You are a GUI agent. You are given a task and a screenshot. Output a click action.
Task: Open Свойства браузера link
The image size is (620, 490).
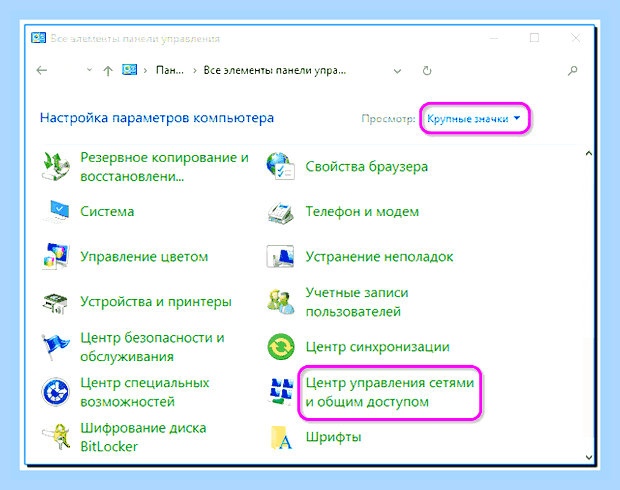(367, 166)
